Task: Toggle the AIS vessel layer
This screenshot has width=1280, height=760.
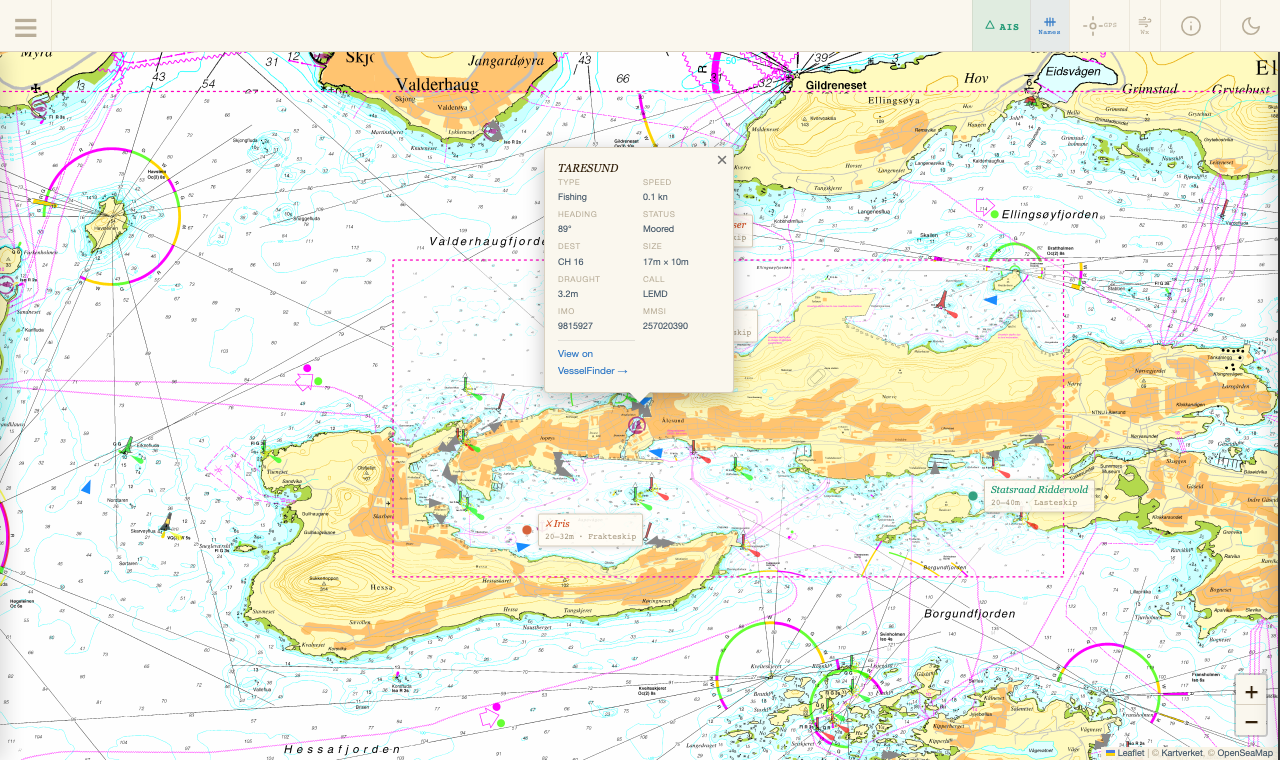Action: [1002, 26]
